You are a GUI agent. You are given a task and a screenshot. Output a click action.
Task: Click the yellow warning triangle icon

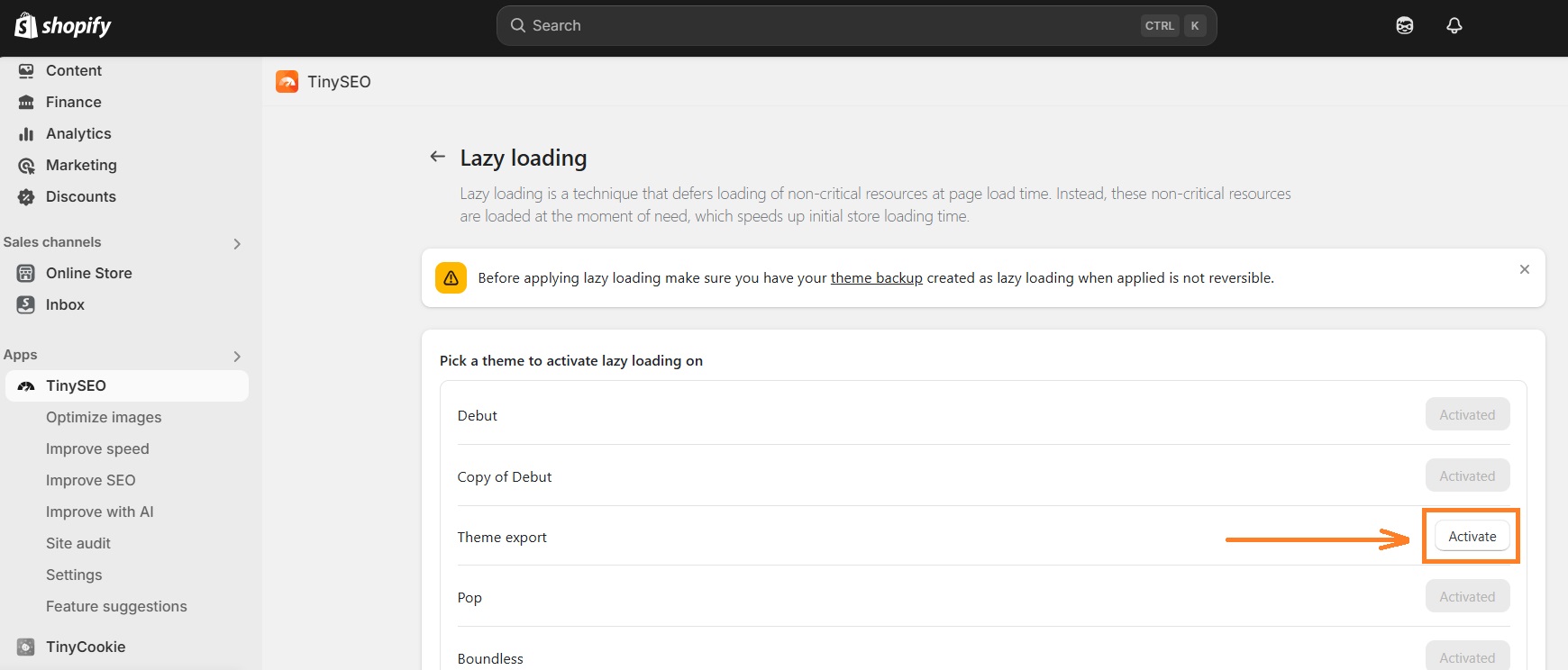click(451, 278)
